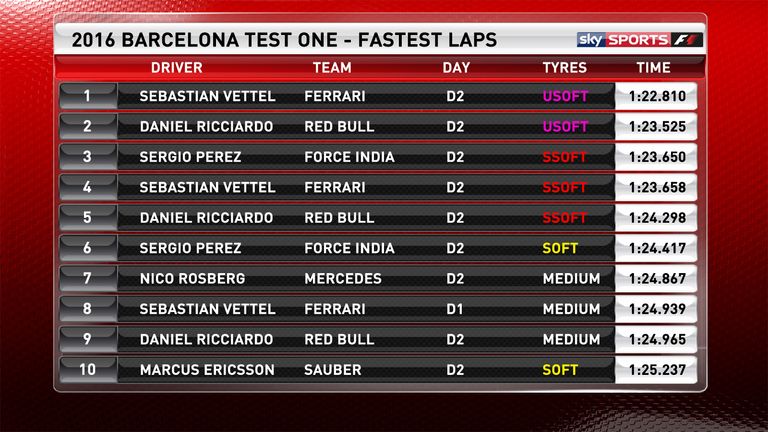Image resolution: width=768 pixels, height=432 pixels.
Task: Click the TYRES column header
Action: (564, 68)
